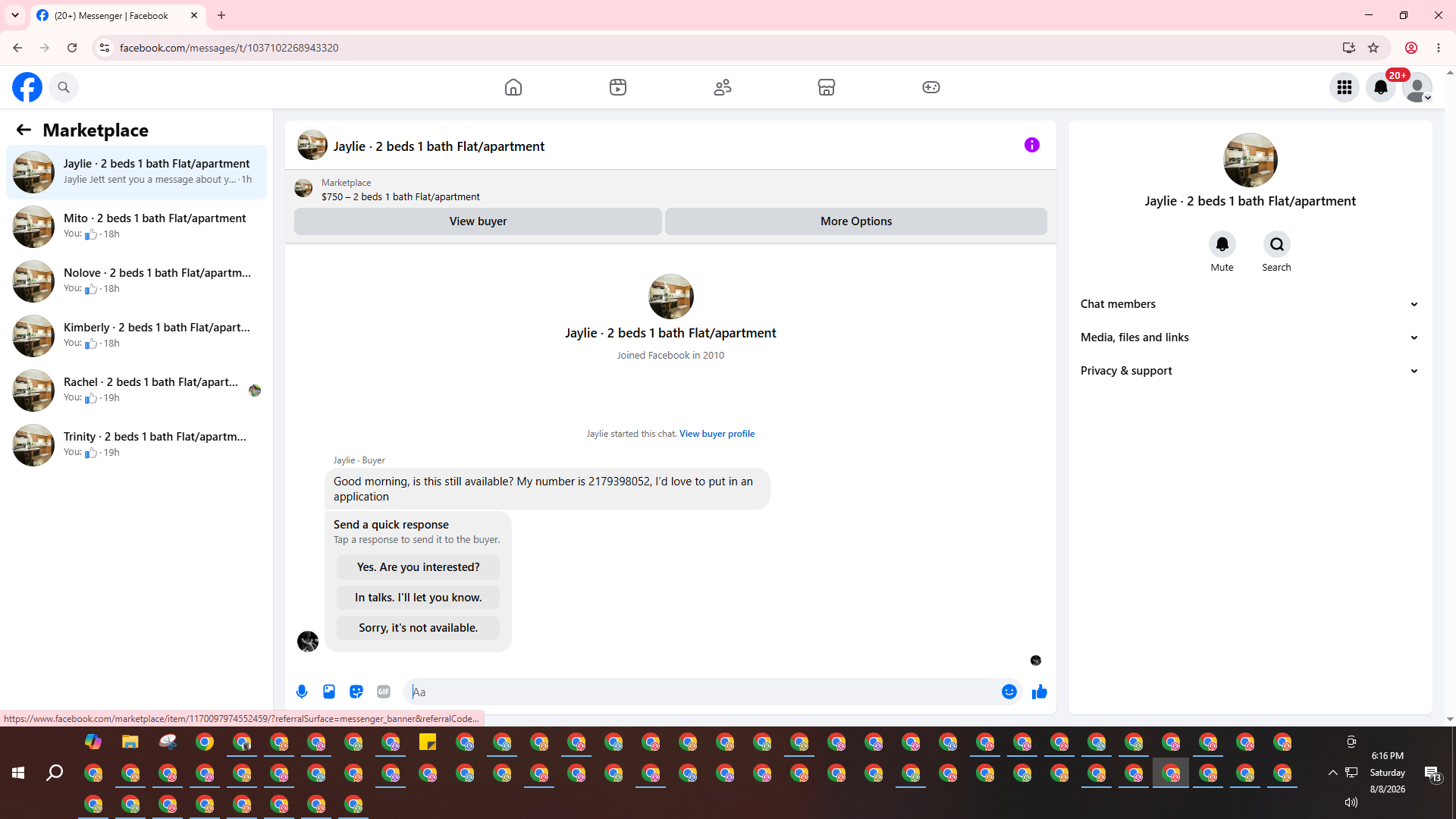The image size is (1456, 819).
Task: Open the Chrome menu three dots
Action: tap(1439, 48)
